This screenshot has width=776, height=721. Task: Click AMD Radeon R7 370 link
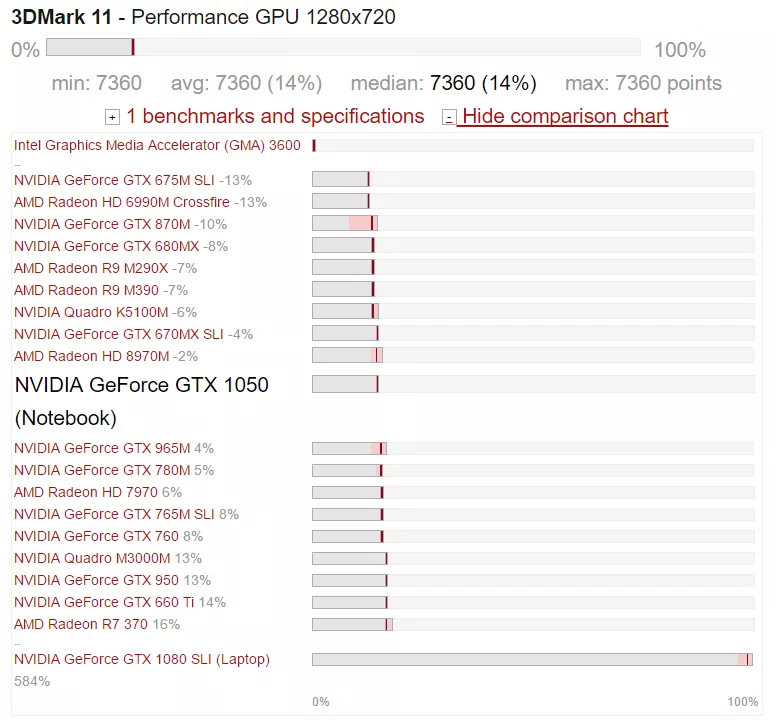pos(81,624)
